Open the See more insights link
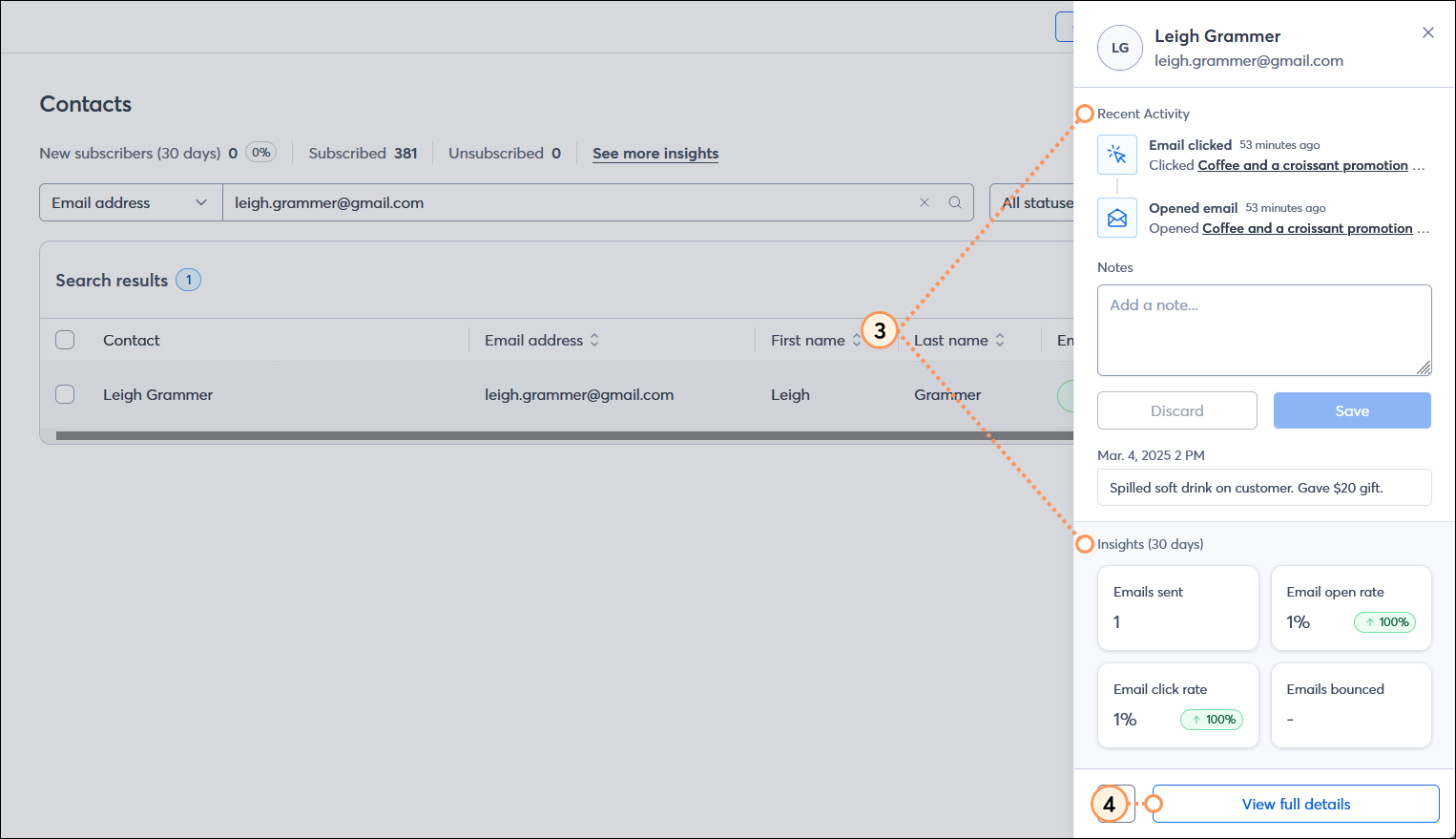The image size is (1456, 839). [655, 153]
